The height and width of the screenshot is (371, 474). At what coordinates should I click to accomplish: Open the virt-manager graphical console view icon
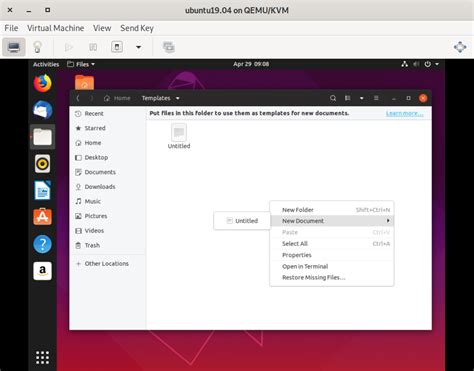click(14, 47)
